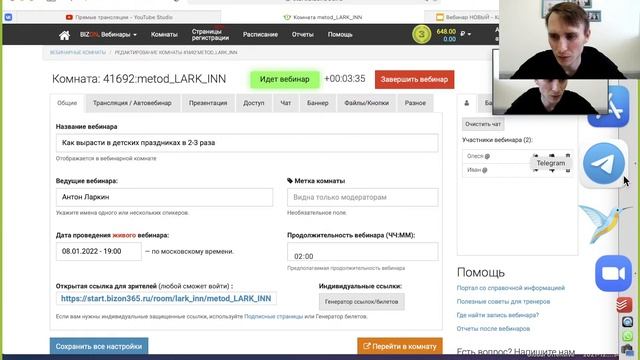Click Генератор ссылок/билетов button
The height and width of the screenshot is (360, 640).
(x=361, y=302)
